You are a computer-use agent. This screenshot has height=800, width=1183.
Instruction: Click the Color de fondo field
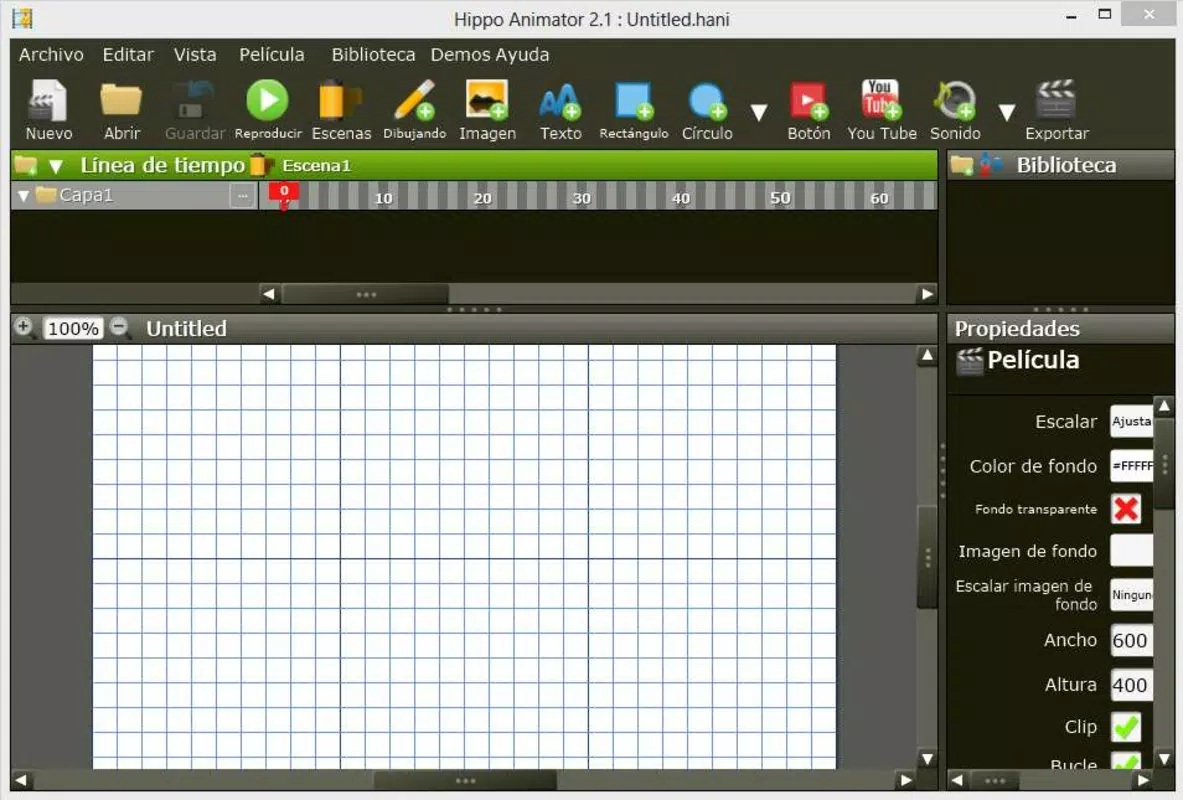[1131, 466]
